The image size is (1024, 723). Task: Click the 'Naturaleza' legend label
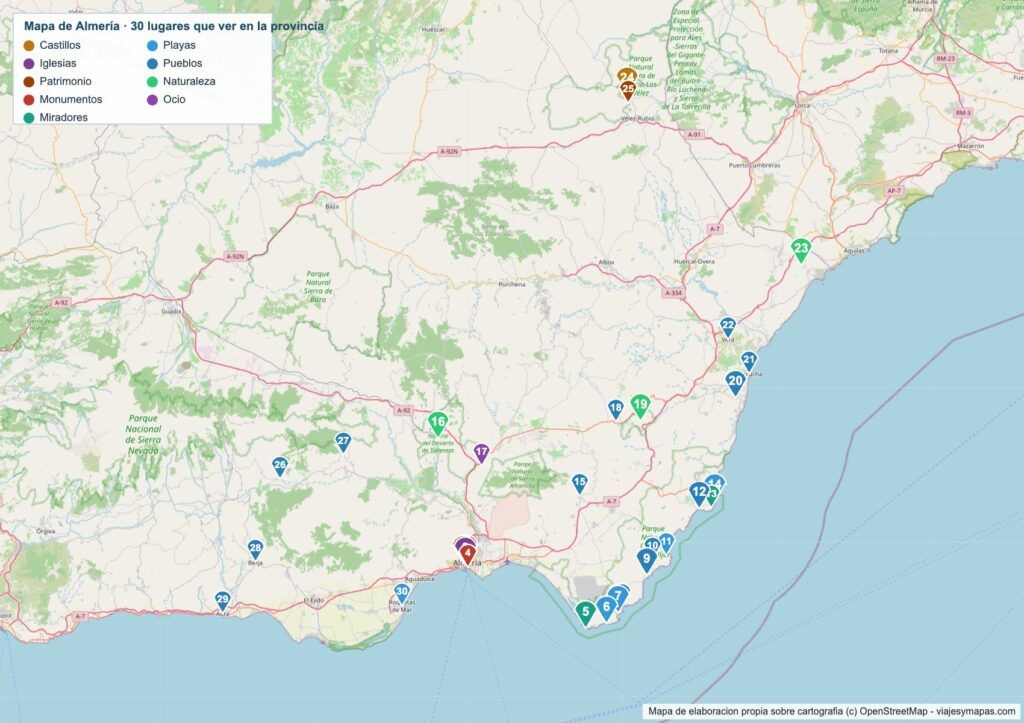point(189,82)
